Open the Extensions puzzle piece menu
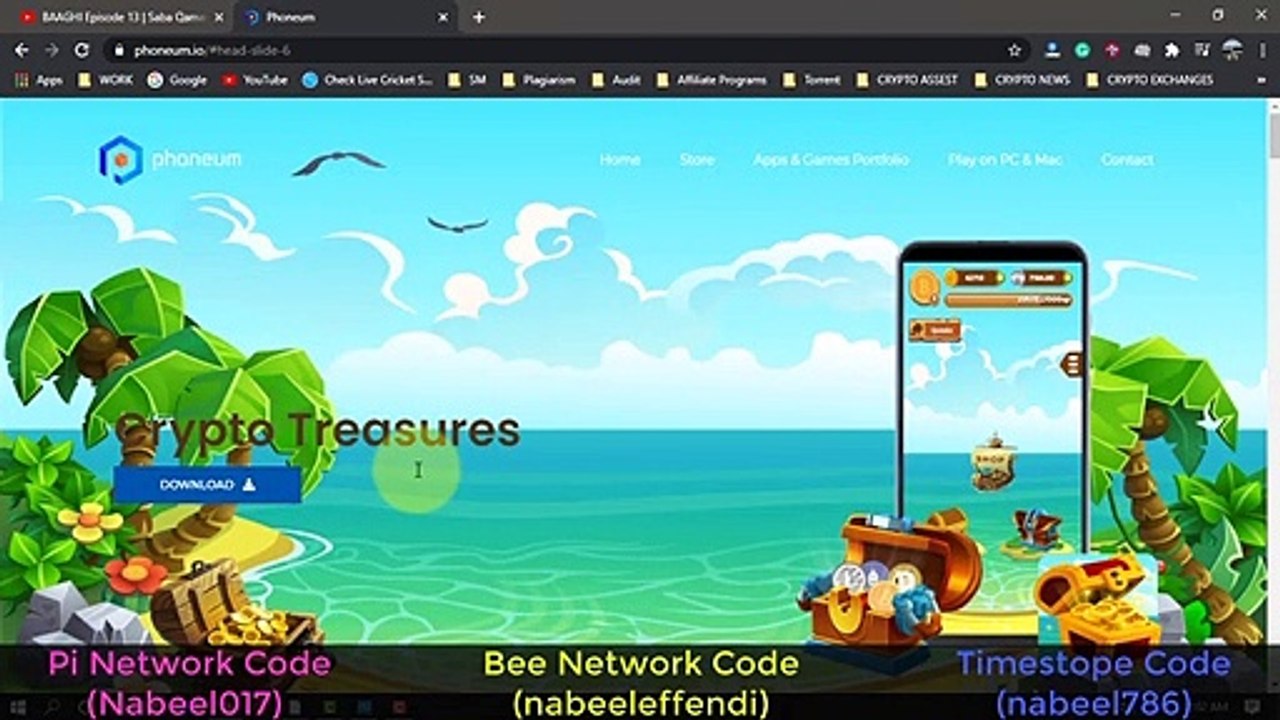This screenshot has height=720, width=1280. tap(1172, 50)
